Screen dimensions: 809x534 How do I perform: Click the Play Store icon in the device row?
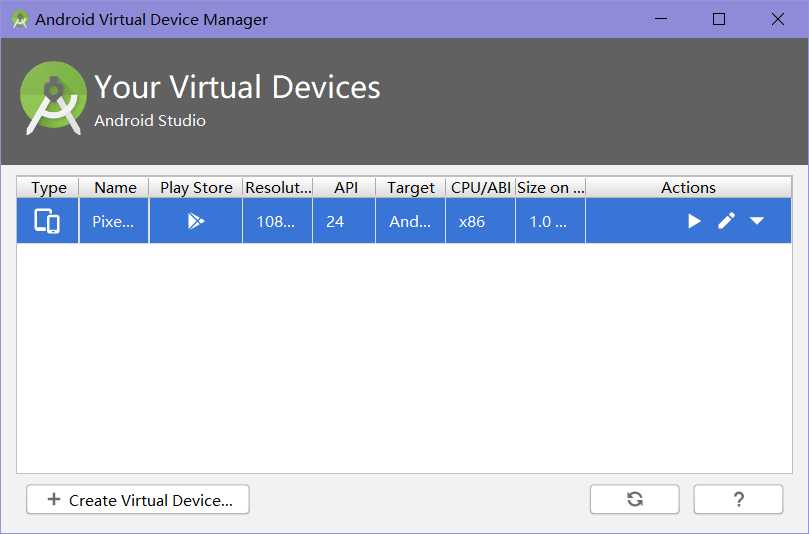[x=196, y=221]
